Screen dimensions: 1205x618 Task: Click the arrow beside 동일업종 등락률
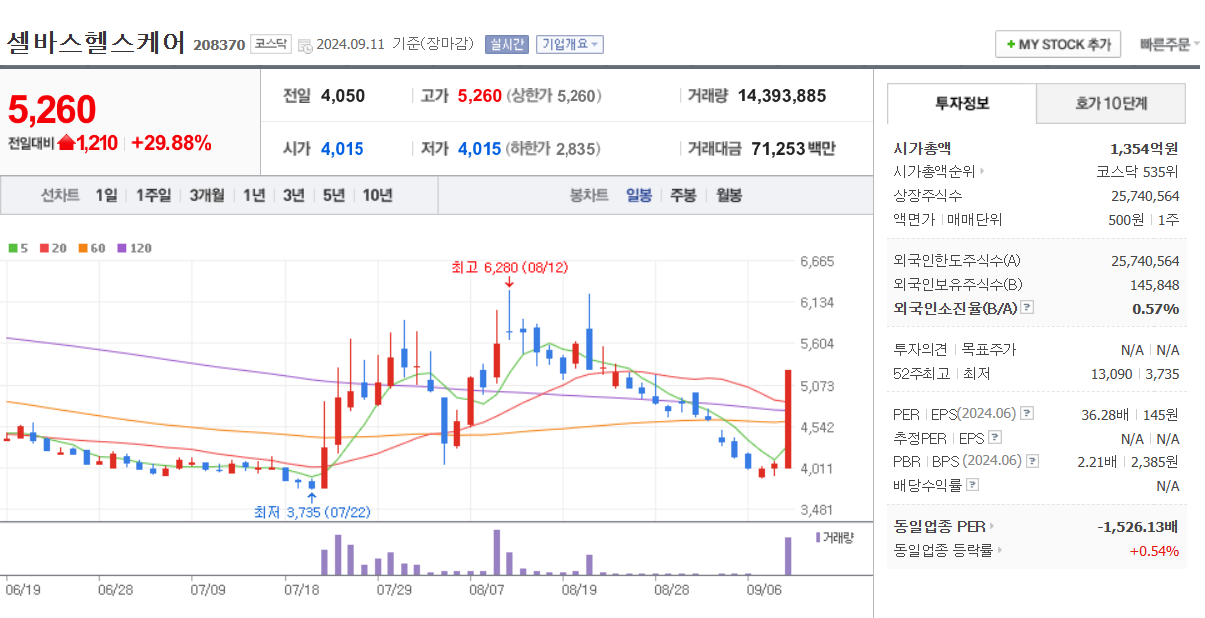999,550
